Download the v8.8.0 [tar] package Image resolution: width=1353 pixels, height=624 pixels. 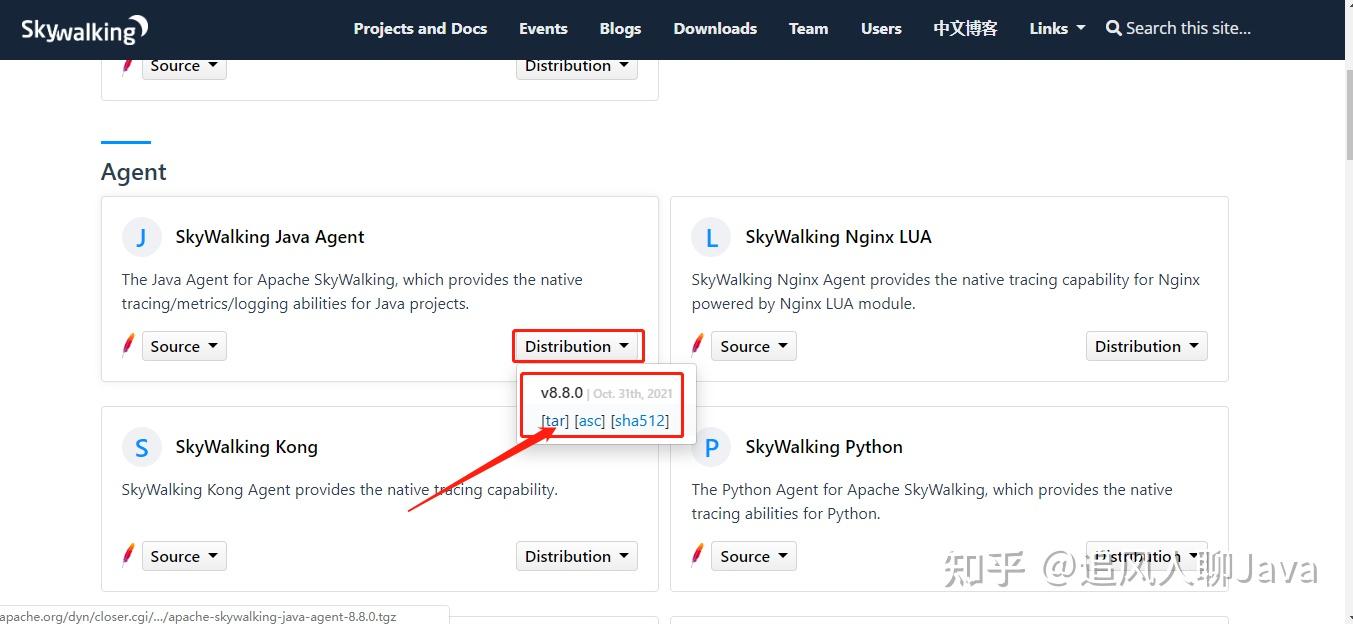(x=555, y=420)
